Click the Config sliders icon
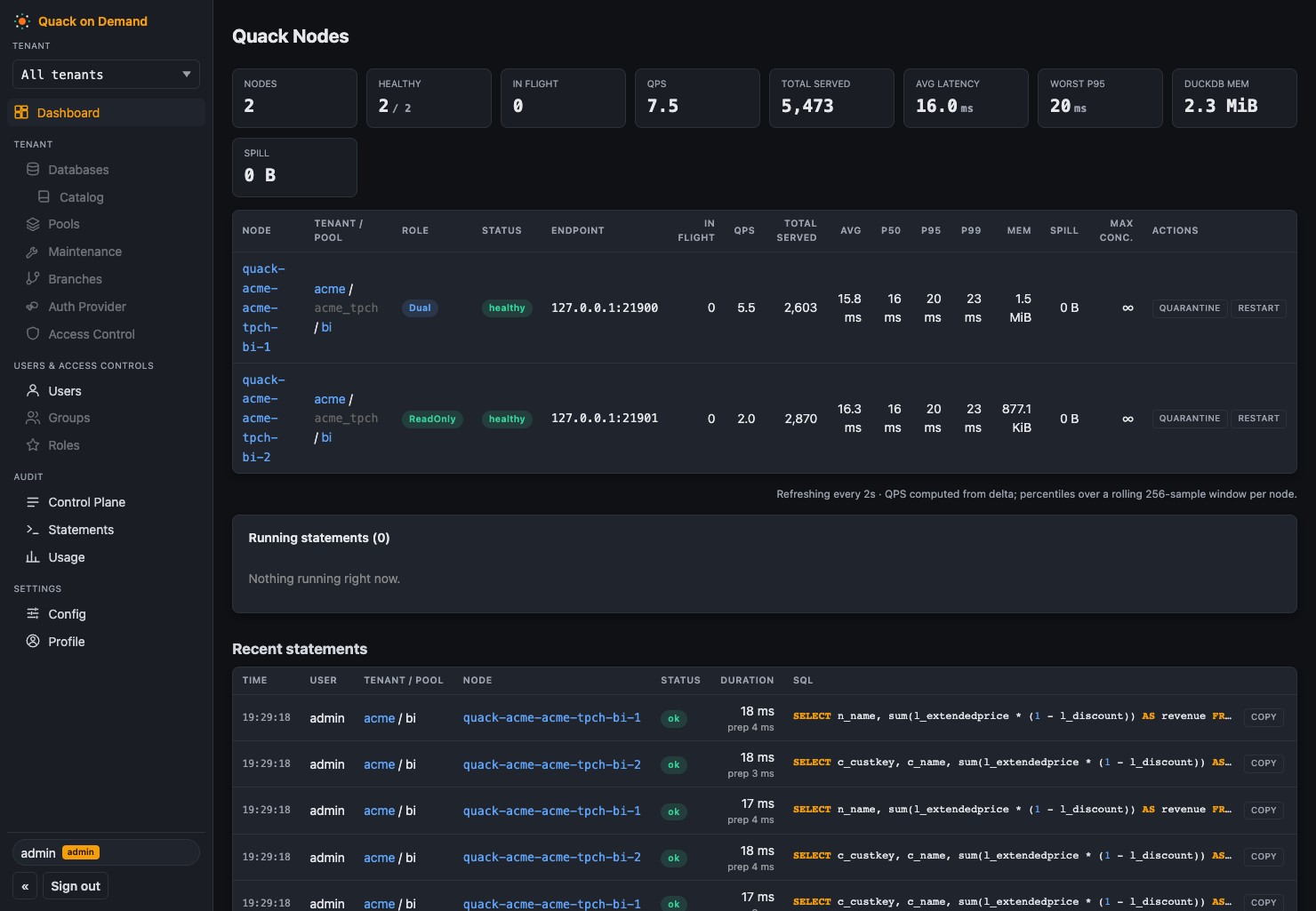 (33, 614)
